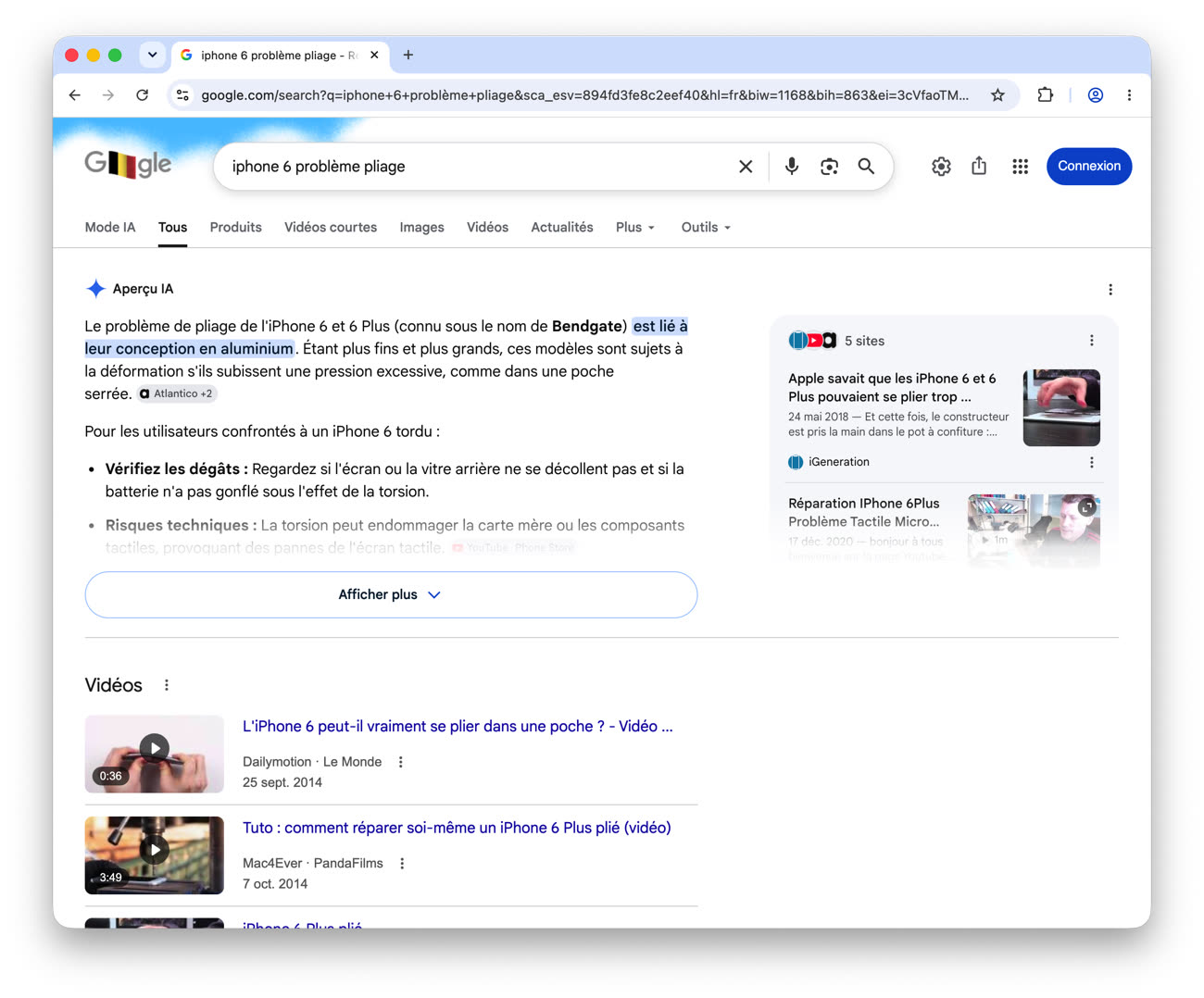
Task: Click the '25 sept. 2014' date text
Action: (x=282, y=782)
